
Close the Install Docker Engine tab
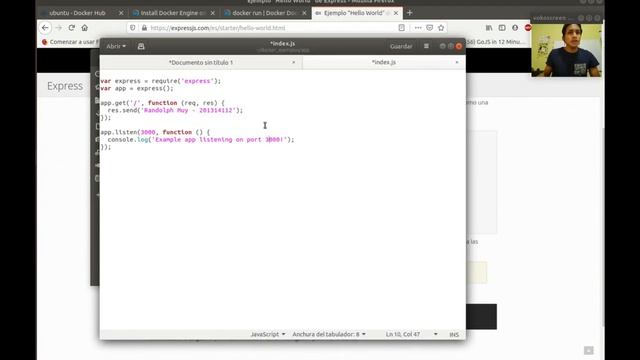pyautogui.click(x=213, y=13)
